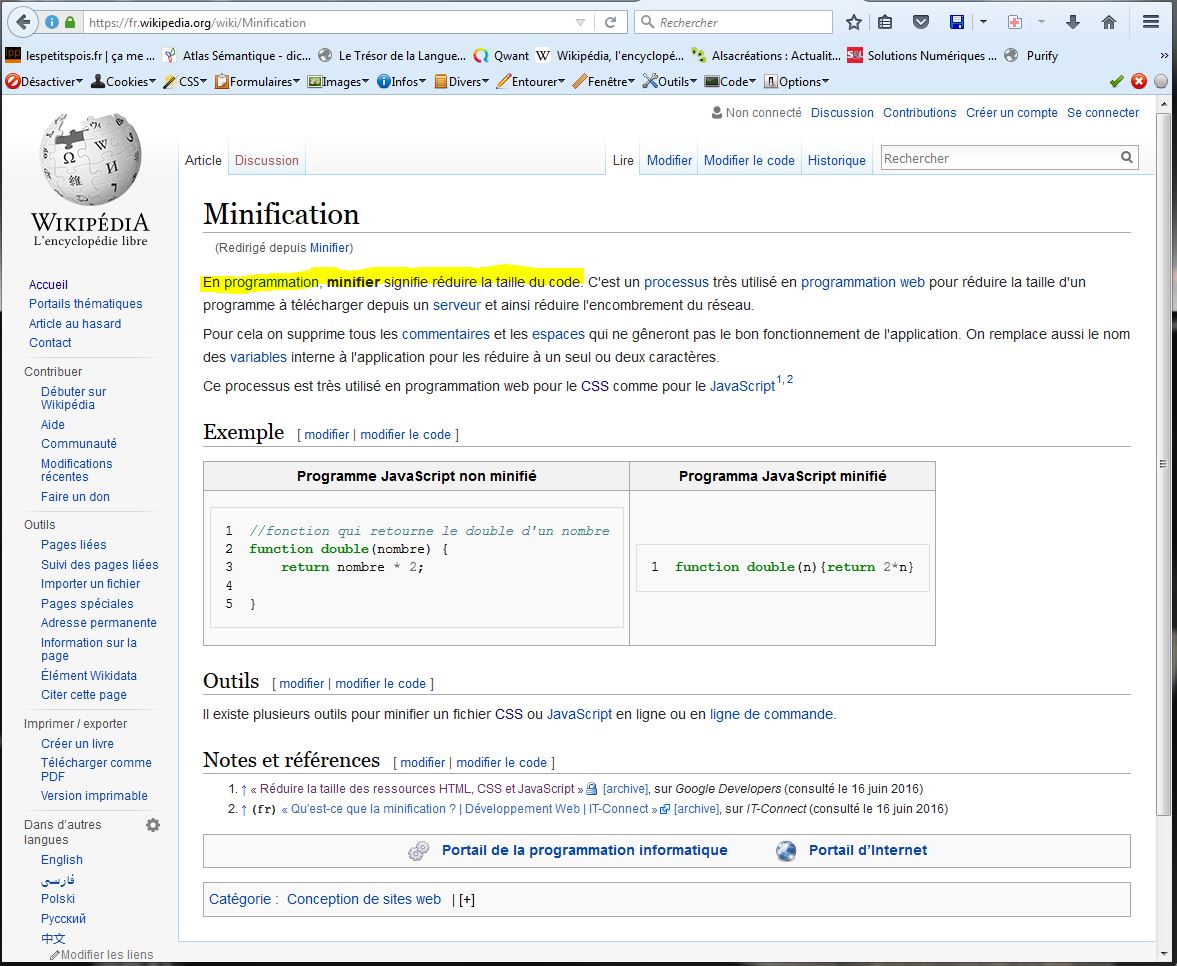Click the reload page icon
This screenshot has width=1177, height=966.
pos(610,22)
